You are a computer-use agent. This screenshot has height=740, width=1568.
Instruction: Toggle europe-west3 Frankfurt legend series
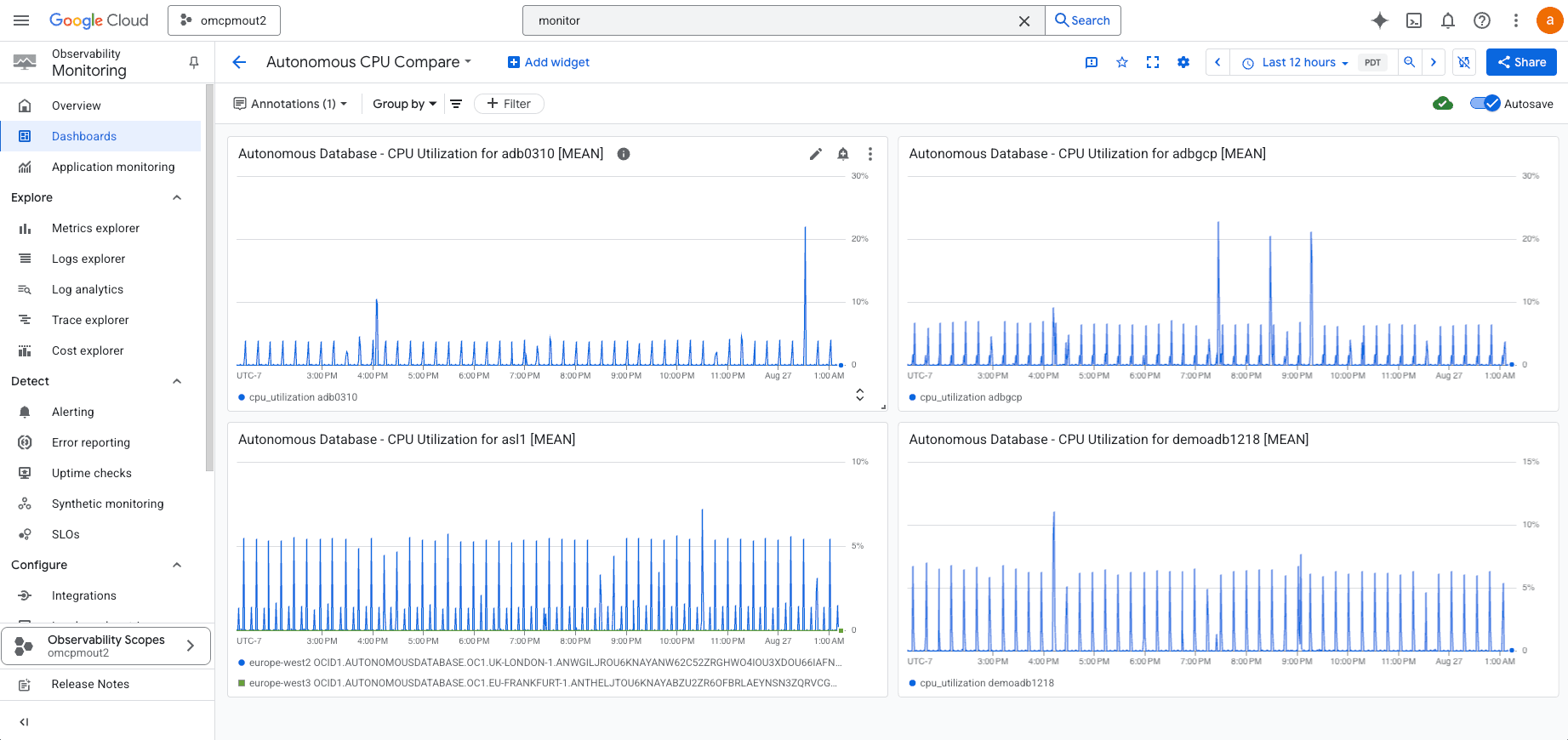pos(538,683)
